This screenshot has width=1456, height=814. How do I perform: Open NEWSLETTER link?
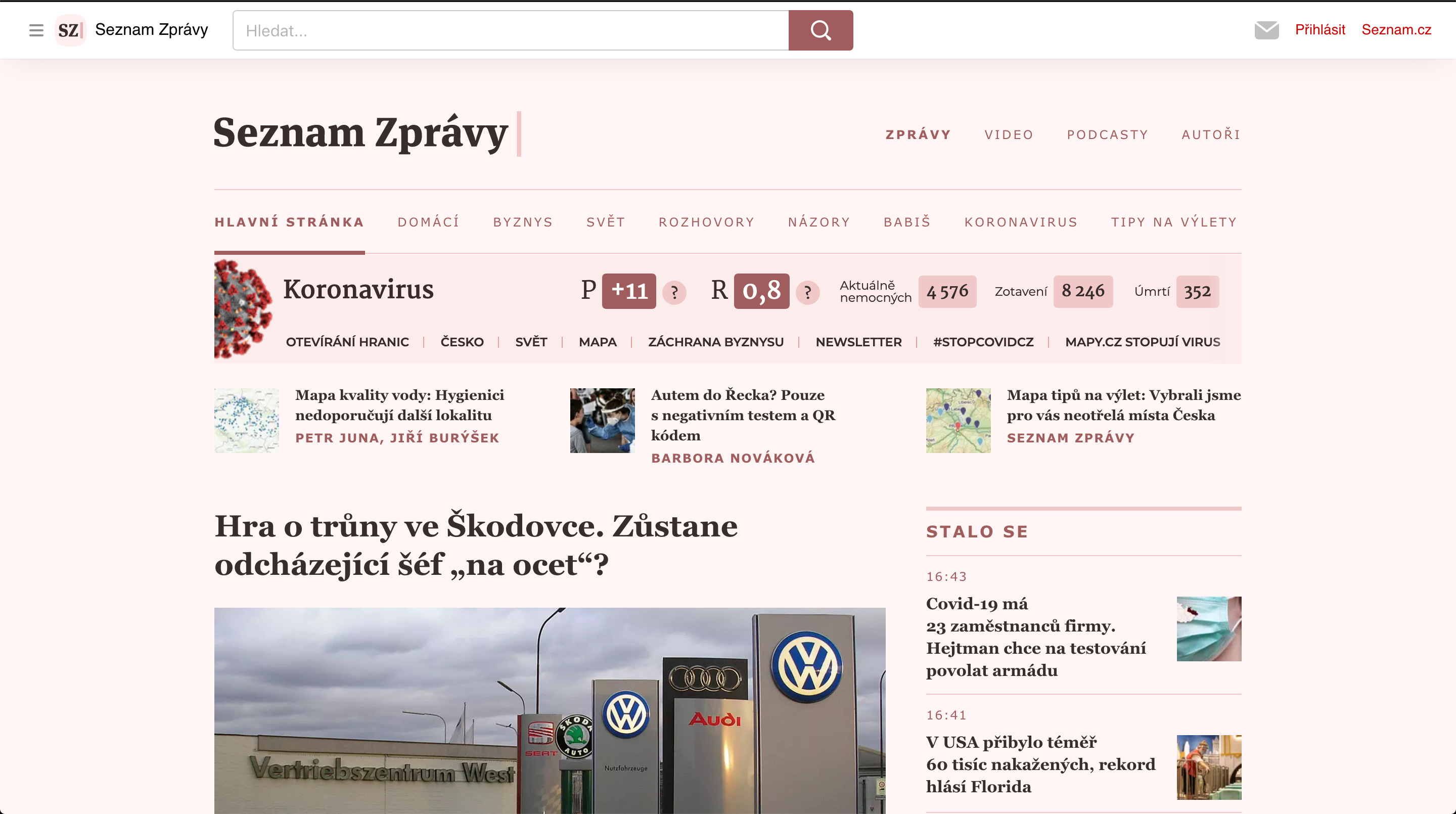(858, 342)
